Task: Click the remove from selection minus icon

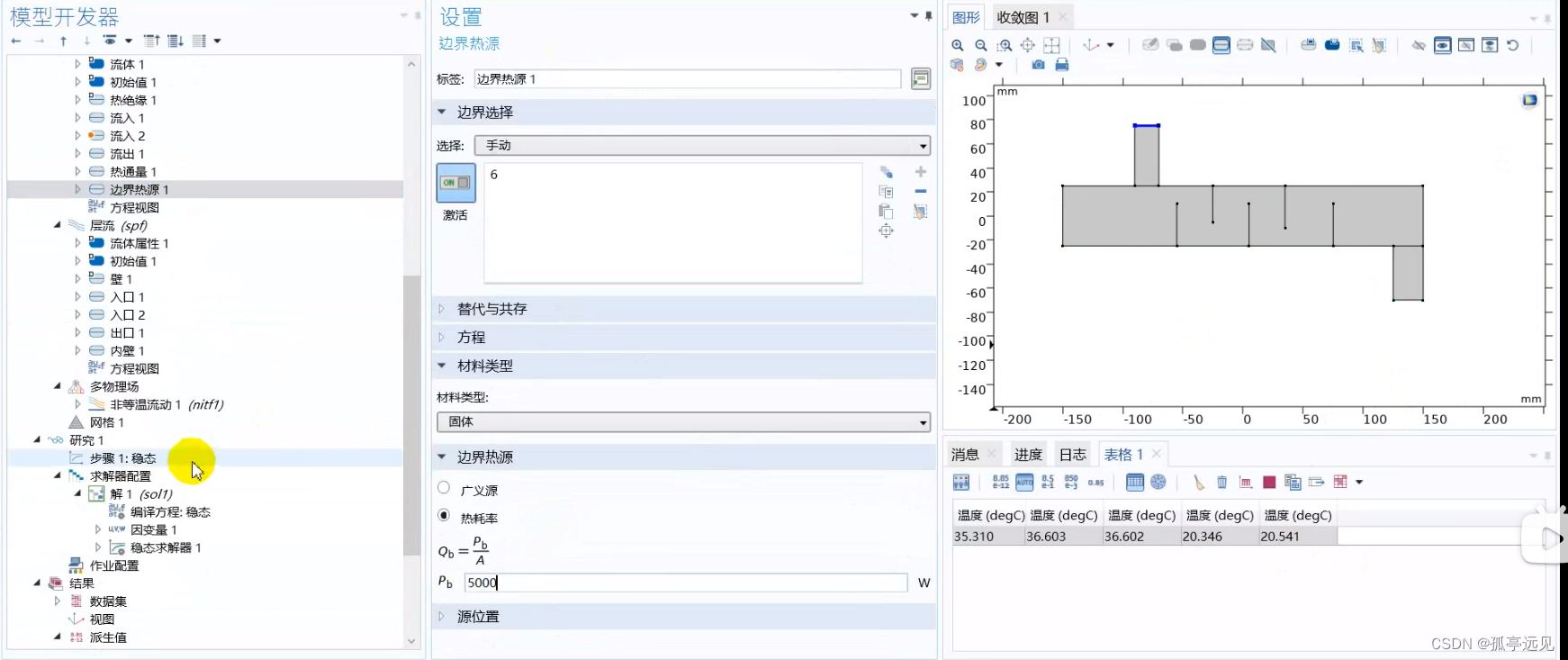Action: (x=921, y=191)
